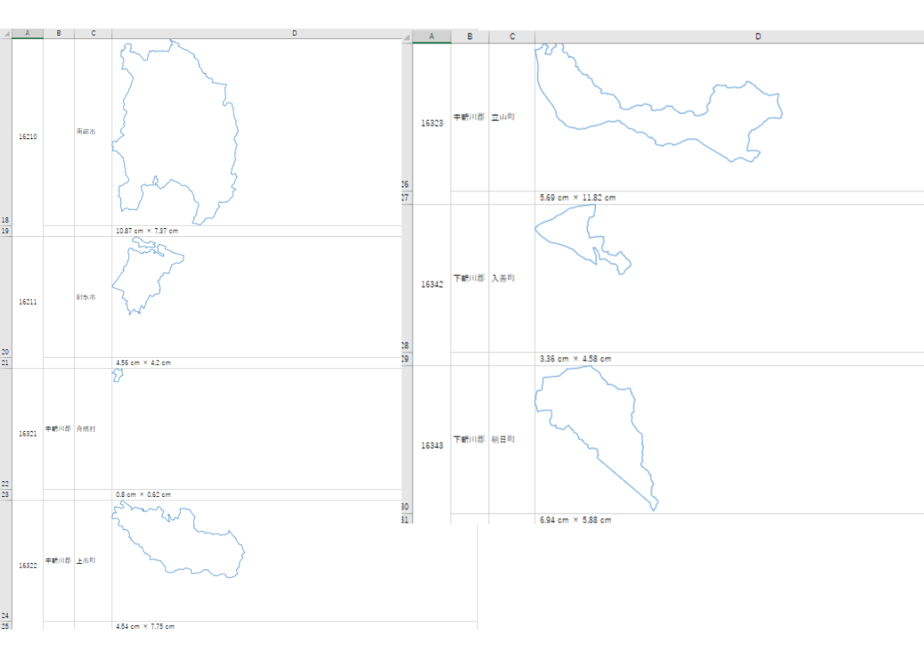This screenshot has height=660, width=924.
Task: Select row header 19
Action: [x=5, y=231]
